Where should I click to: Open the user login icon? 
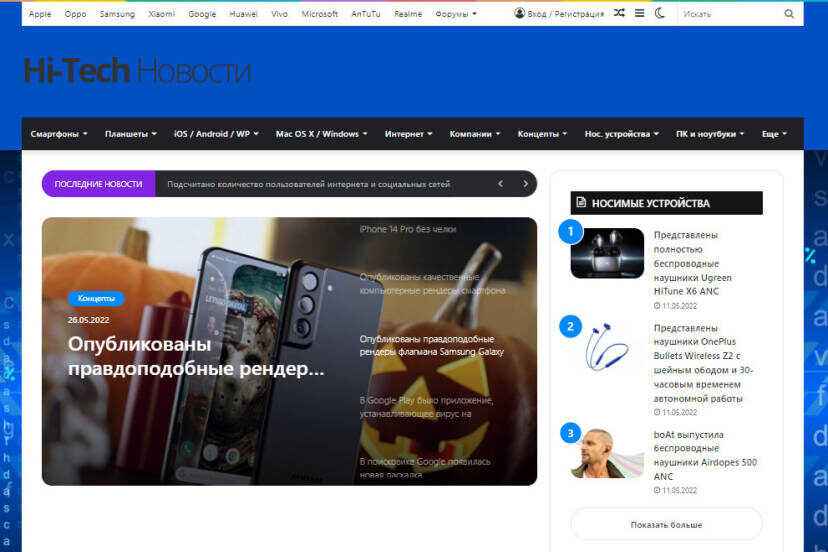pyautogui.click(x=520, y=13)
